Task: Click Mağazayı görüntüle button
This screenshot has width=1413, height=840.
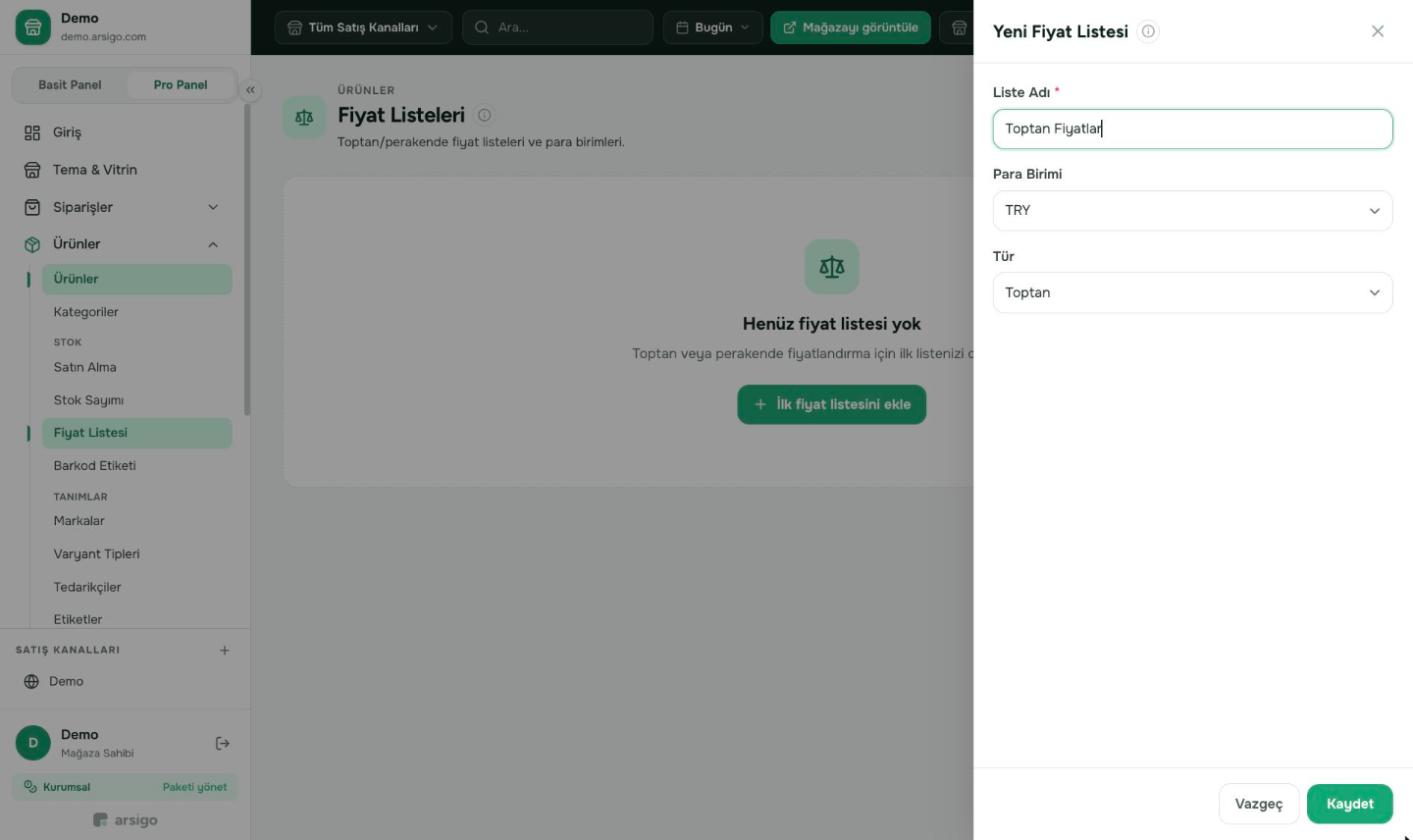Action: point(850,27)
